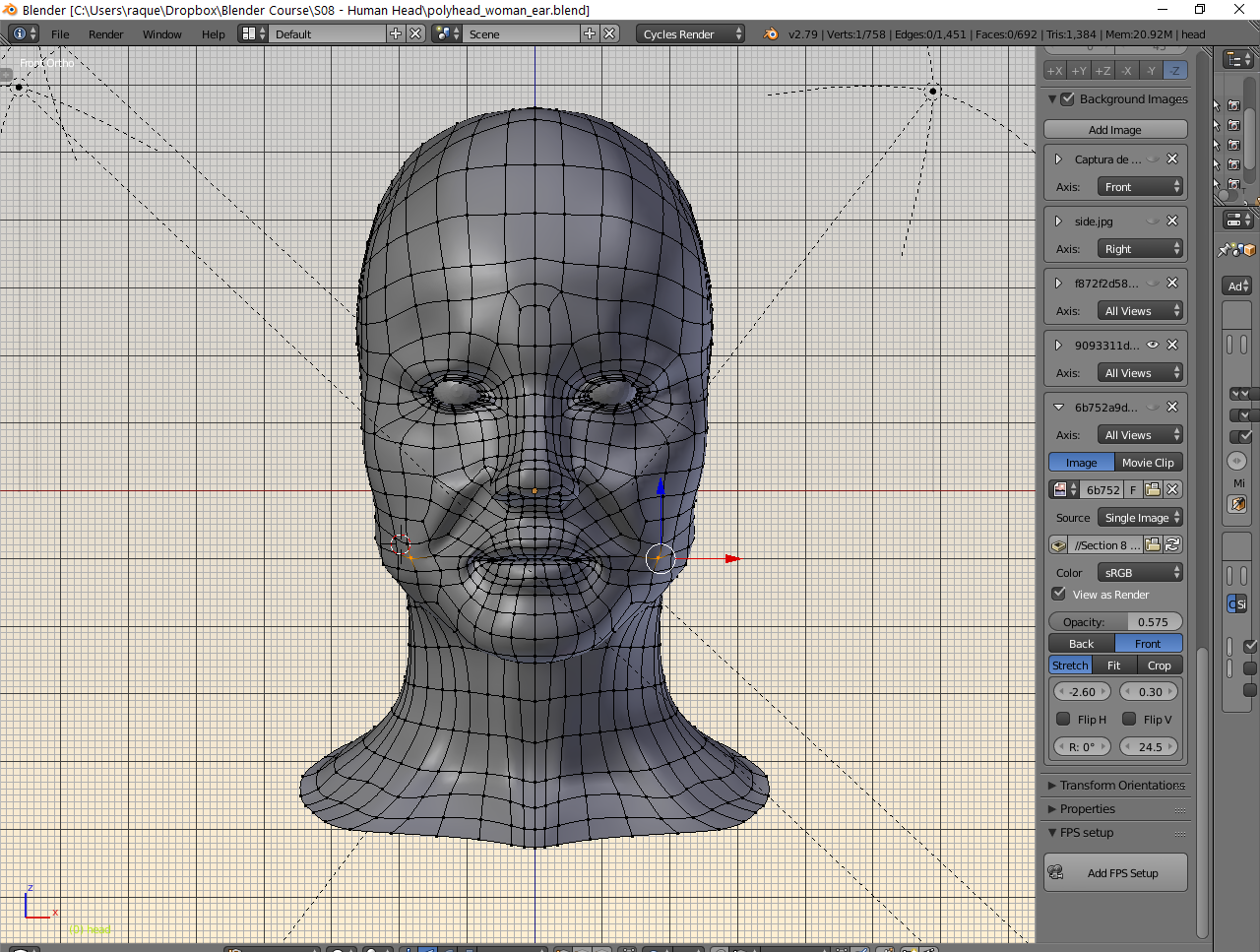Open the Help menu
This screenshot has width=1260, height=952.
213,33
